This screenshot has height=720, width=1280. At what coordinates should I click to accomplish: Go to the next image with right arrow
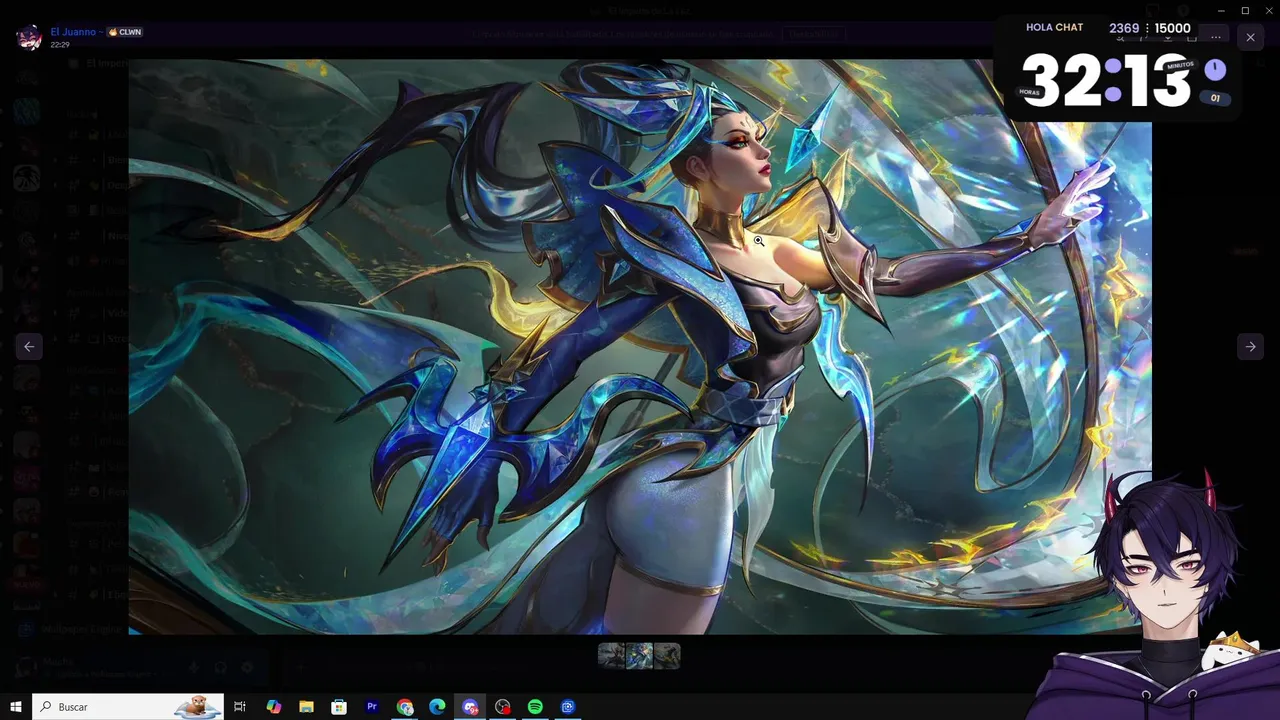[x=1250, y=346]
